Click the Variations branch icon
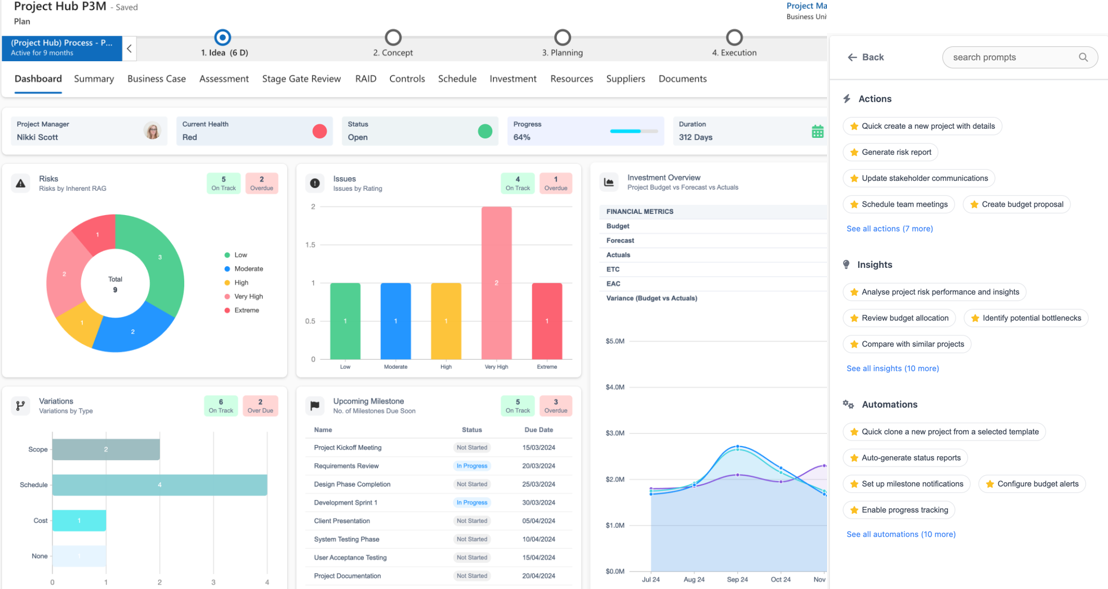 [x=20, y=405]
